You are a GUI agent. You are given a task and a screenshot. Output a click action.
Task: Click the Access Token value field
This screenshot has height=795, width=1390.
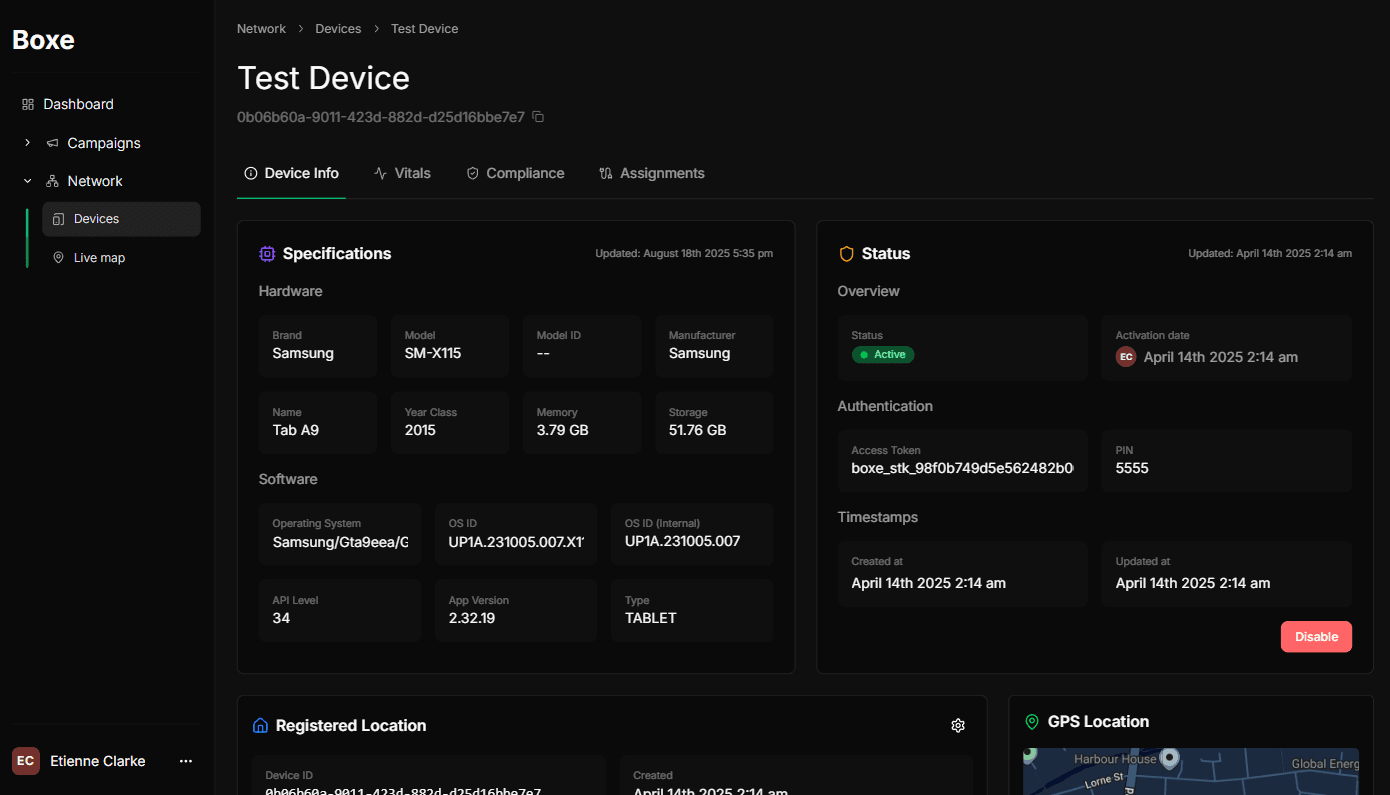962,468
